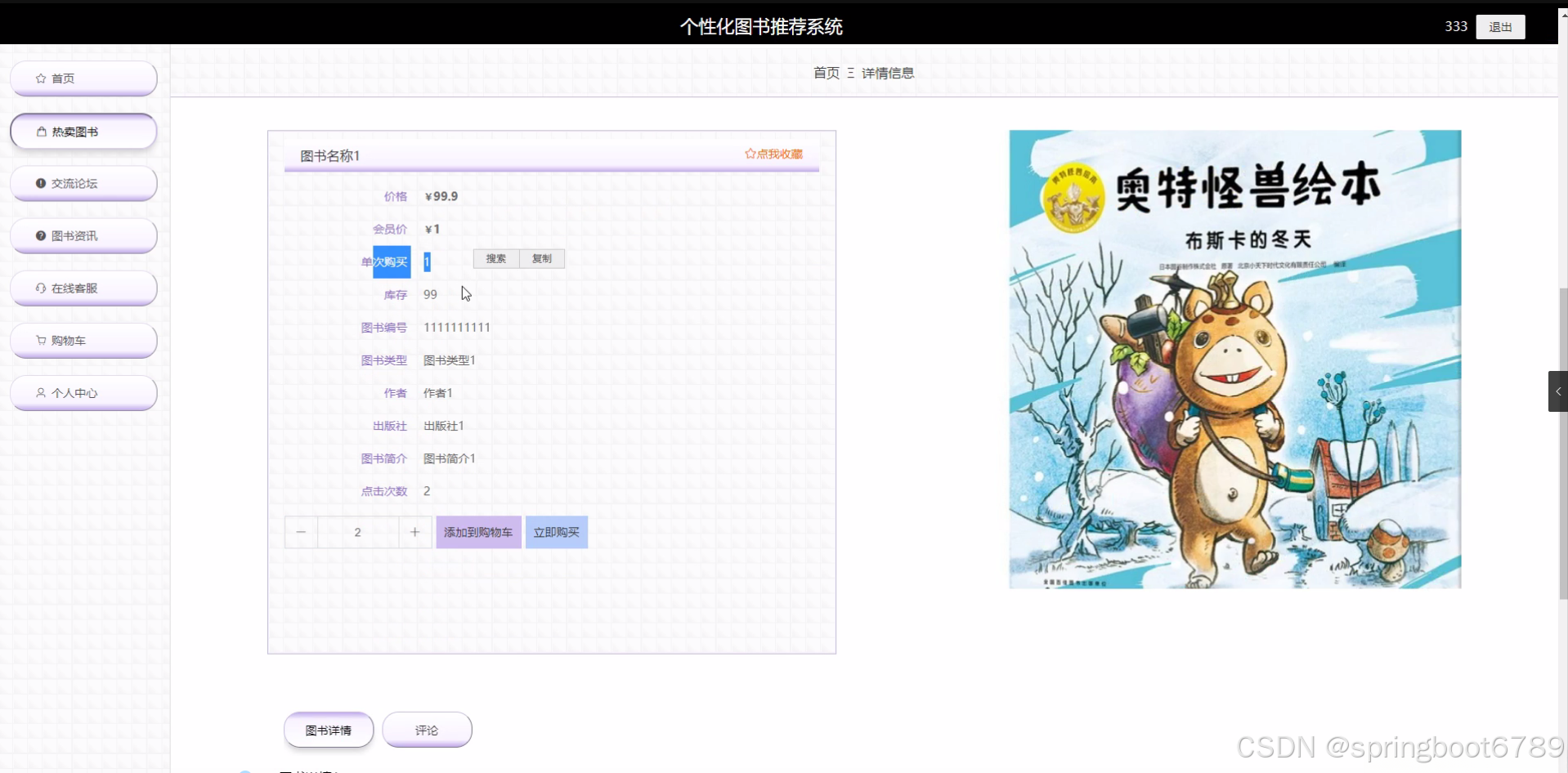Click the value 图书类型1

450,360
